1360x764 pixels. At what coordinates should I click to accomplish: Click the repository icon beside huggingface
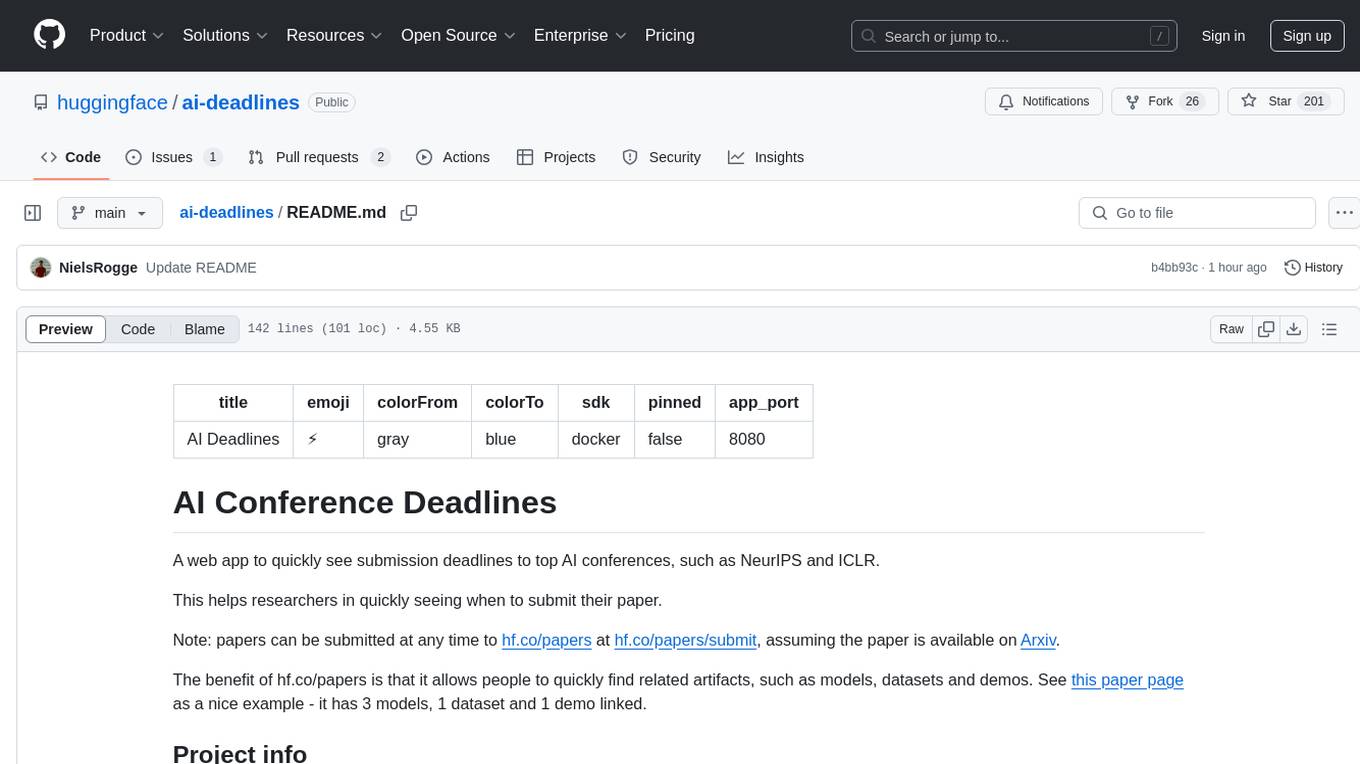coord(40,102)
